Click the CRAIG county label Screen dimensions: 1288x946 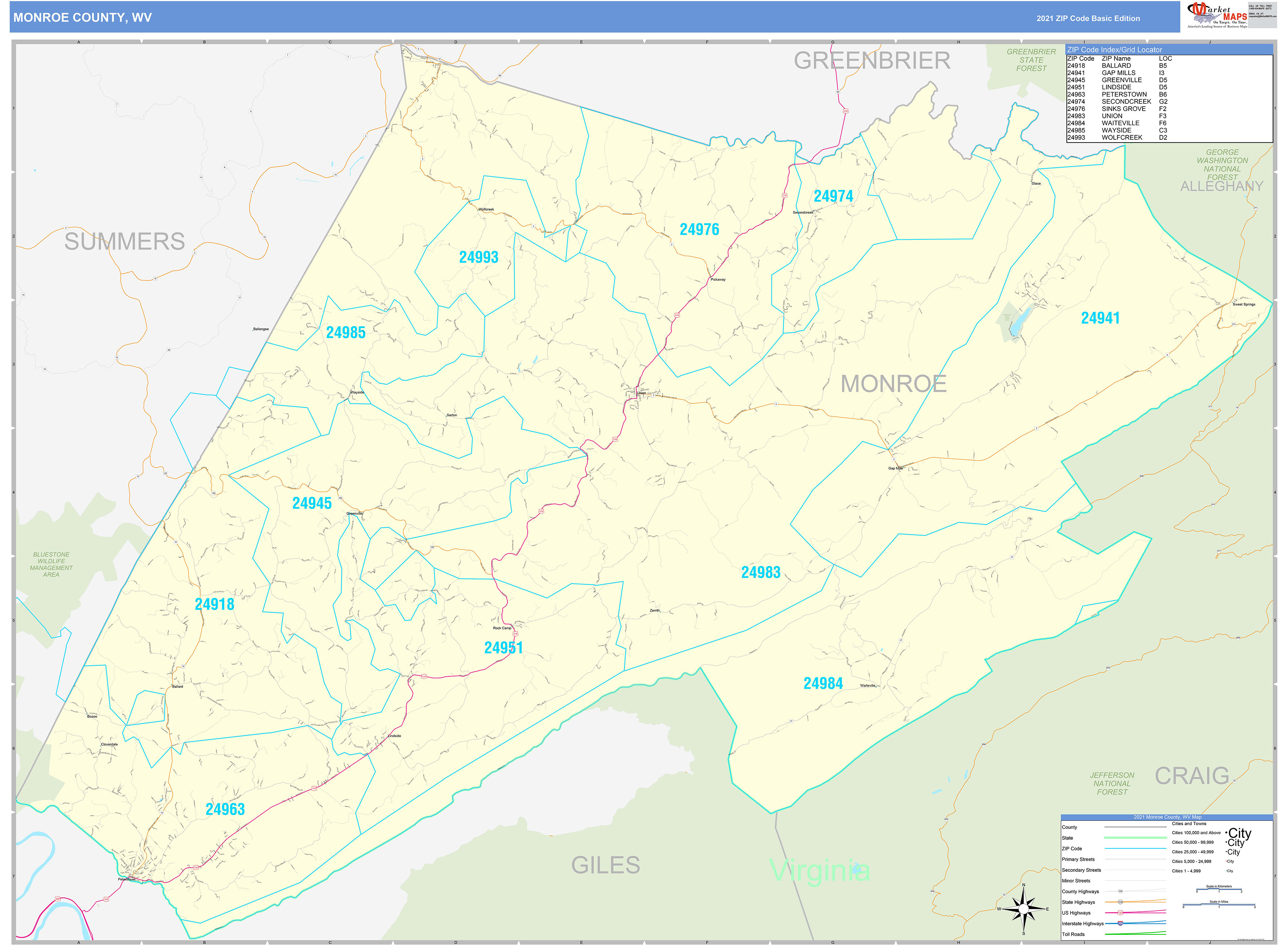pyautogui.click(x=1192, y=776)
